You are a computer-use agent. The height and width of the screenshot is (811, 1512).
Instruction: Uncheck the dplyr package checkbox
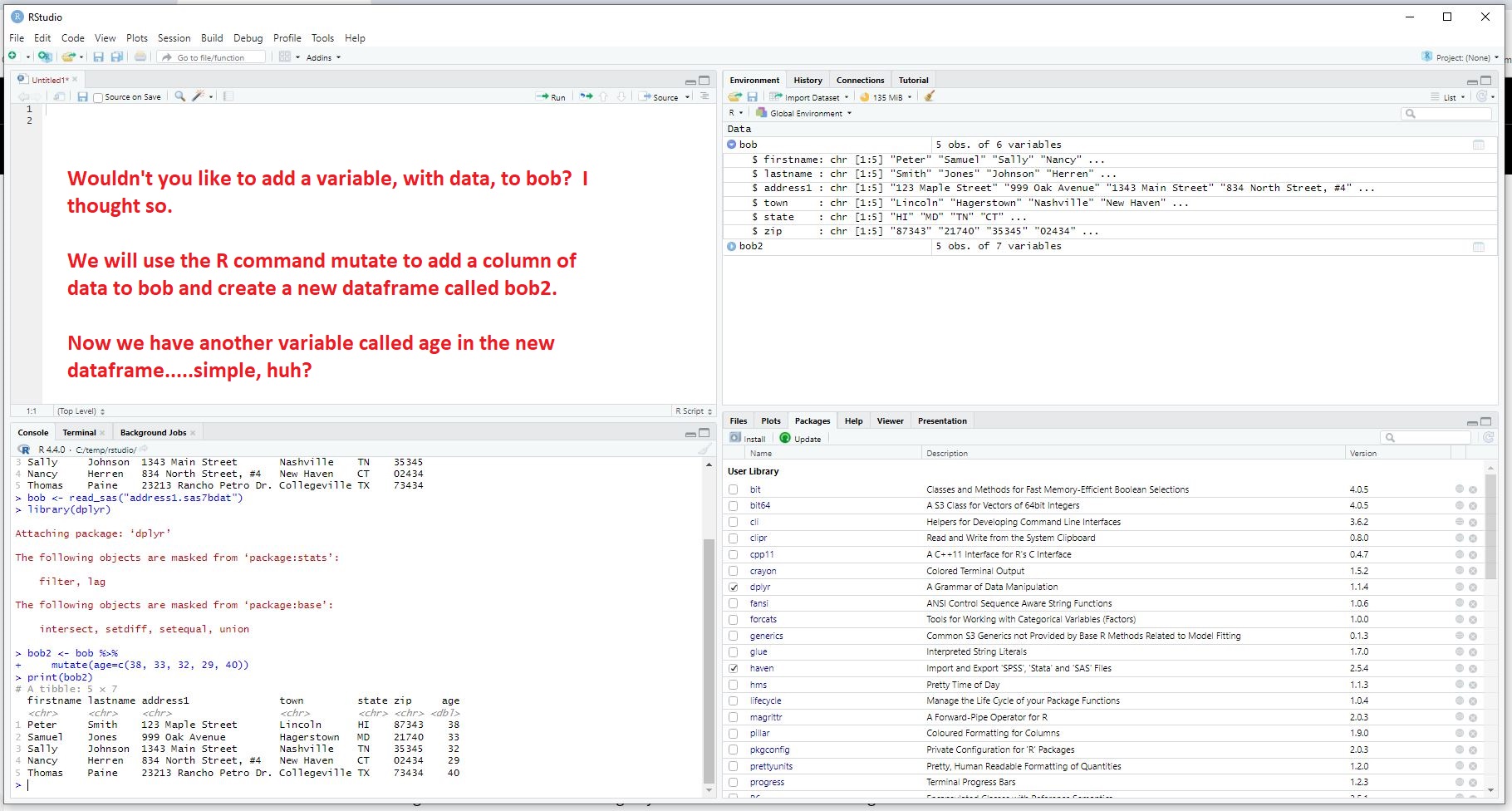734,587
